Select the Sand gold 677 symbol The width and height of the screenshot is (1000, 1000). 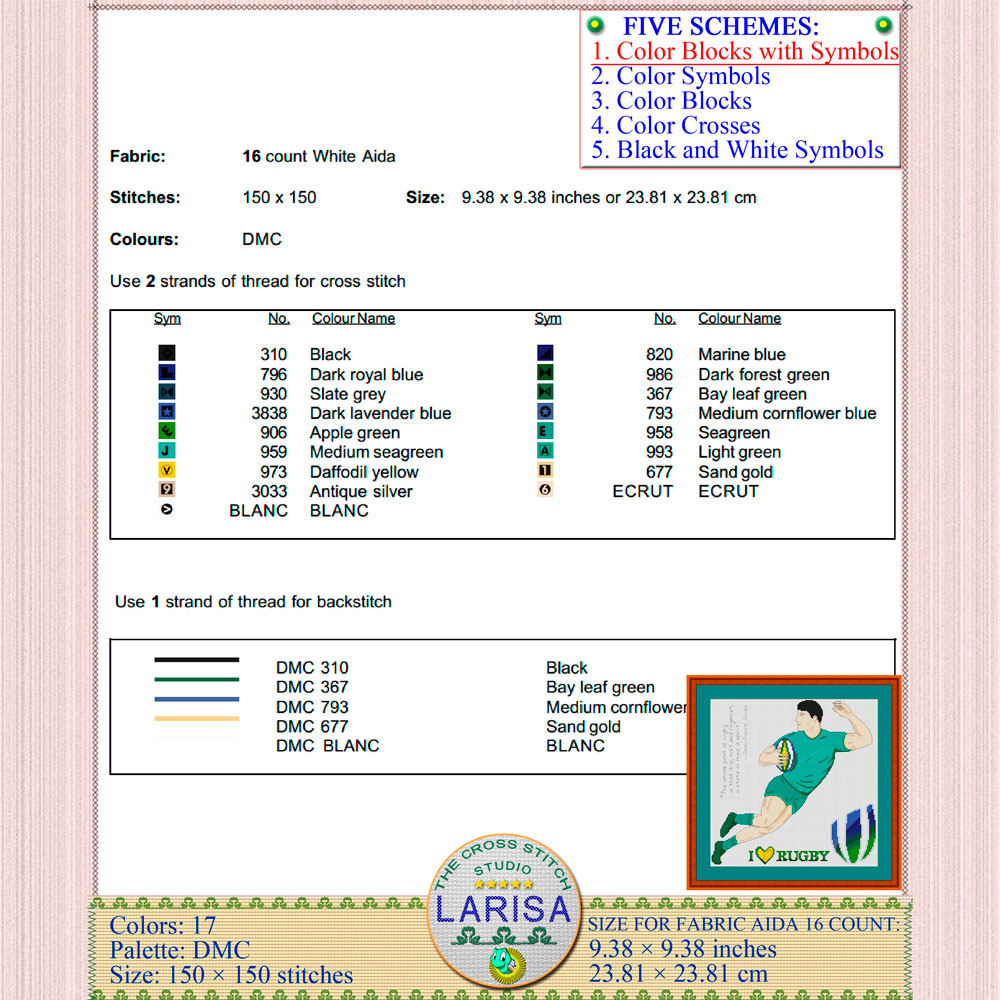[x=545, y=471]
